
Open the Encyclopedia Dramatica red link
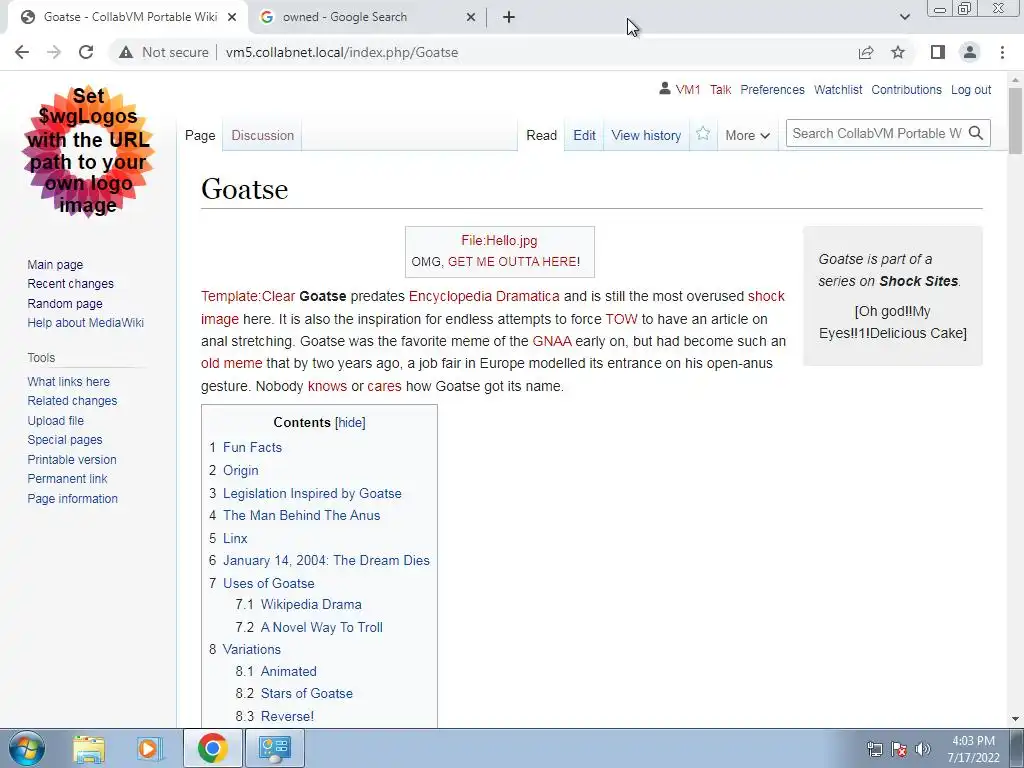pos(484,296)
